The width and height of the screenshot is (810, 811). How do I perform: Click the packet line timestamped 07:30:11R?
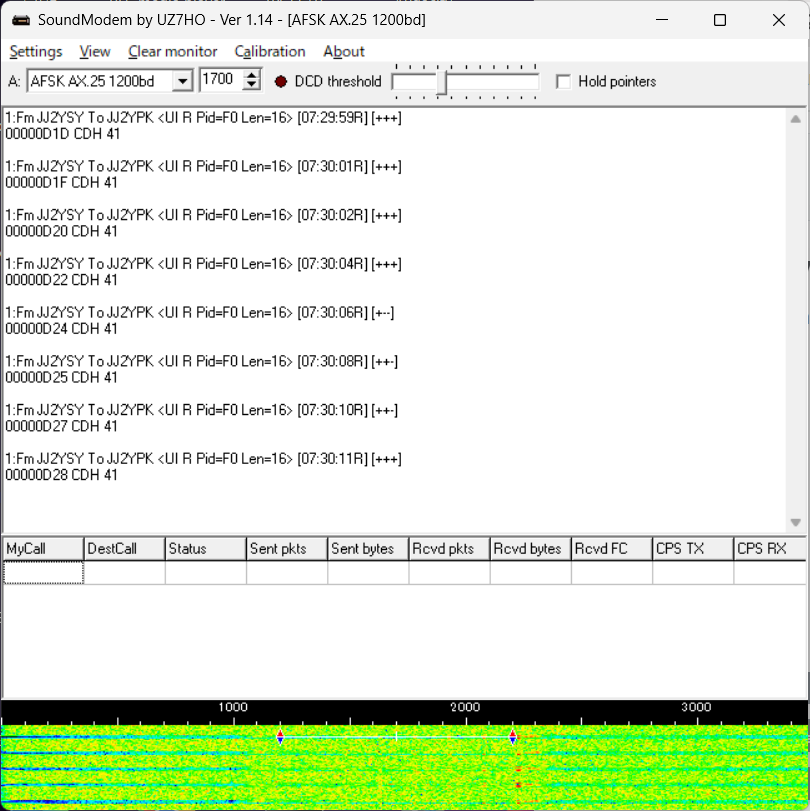pos(203,459)
